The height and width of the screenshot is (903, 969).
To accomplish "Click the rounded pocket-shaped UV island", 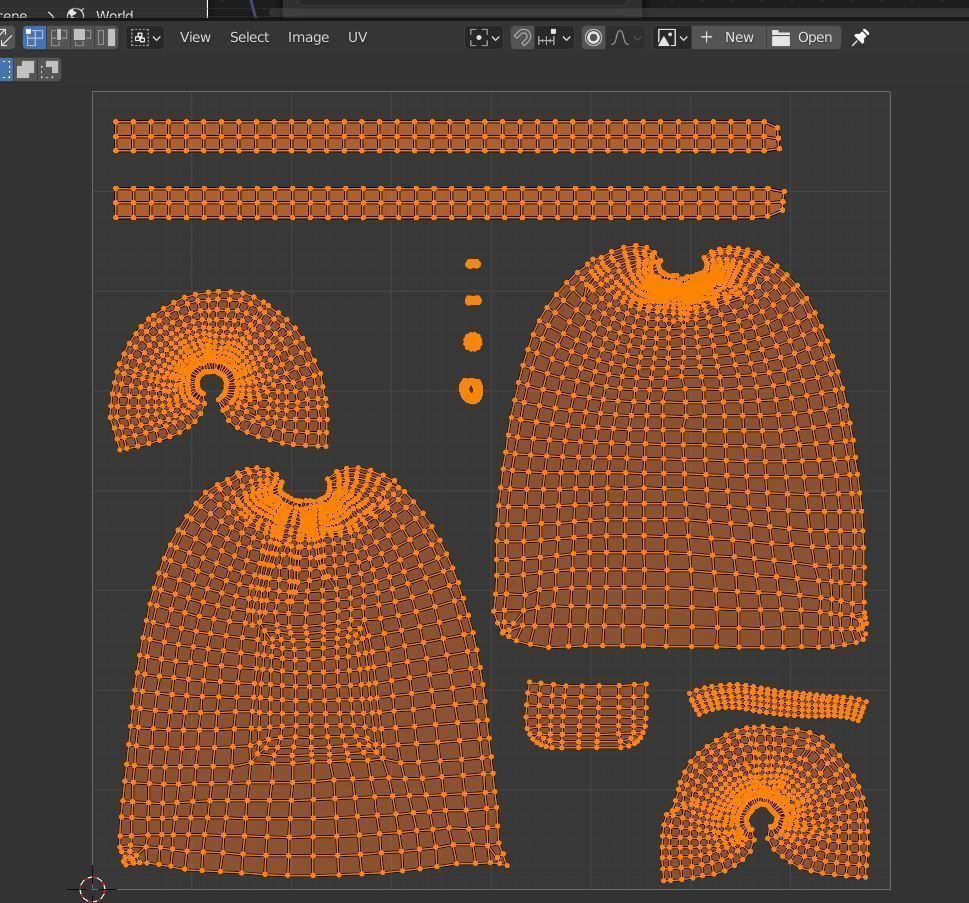I will coord(586,715).
